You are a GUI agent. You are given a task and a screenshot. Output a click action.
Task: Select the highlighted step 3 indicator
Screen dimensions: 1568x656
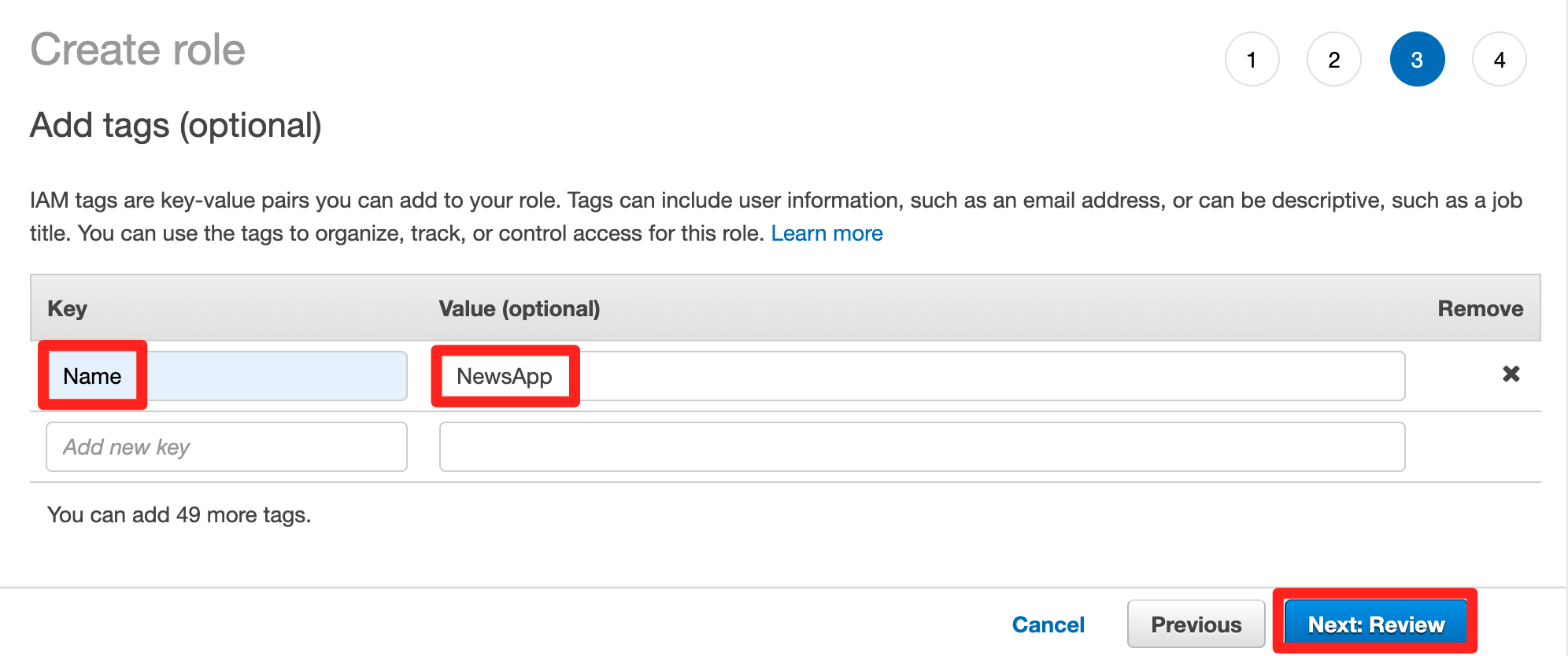(x=1417, y=59)
